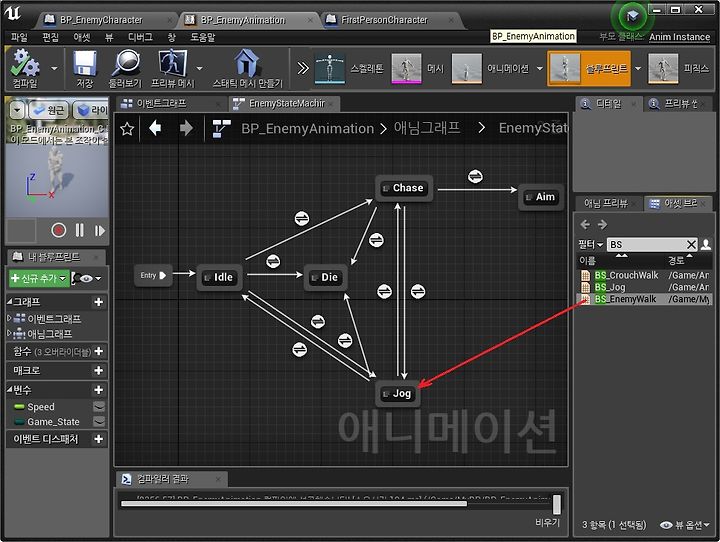Toggle Speed variable visibility
This screenshot has width=720, height=542.
tap(99, 406)
